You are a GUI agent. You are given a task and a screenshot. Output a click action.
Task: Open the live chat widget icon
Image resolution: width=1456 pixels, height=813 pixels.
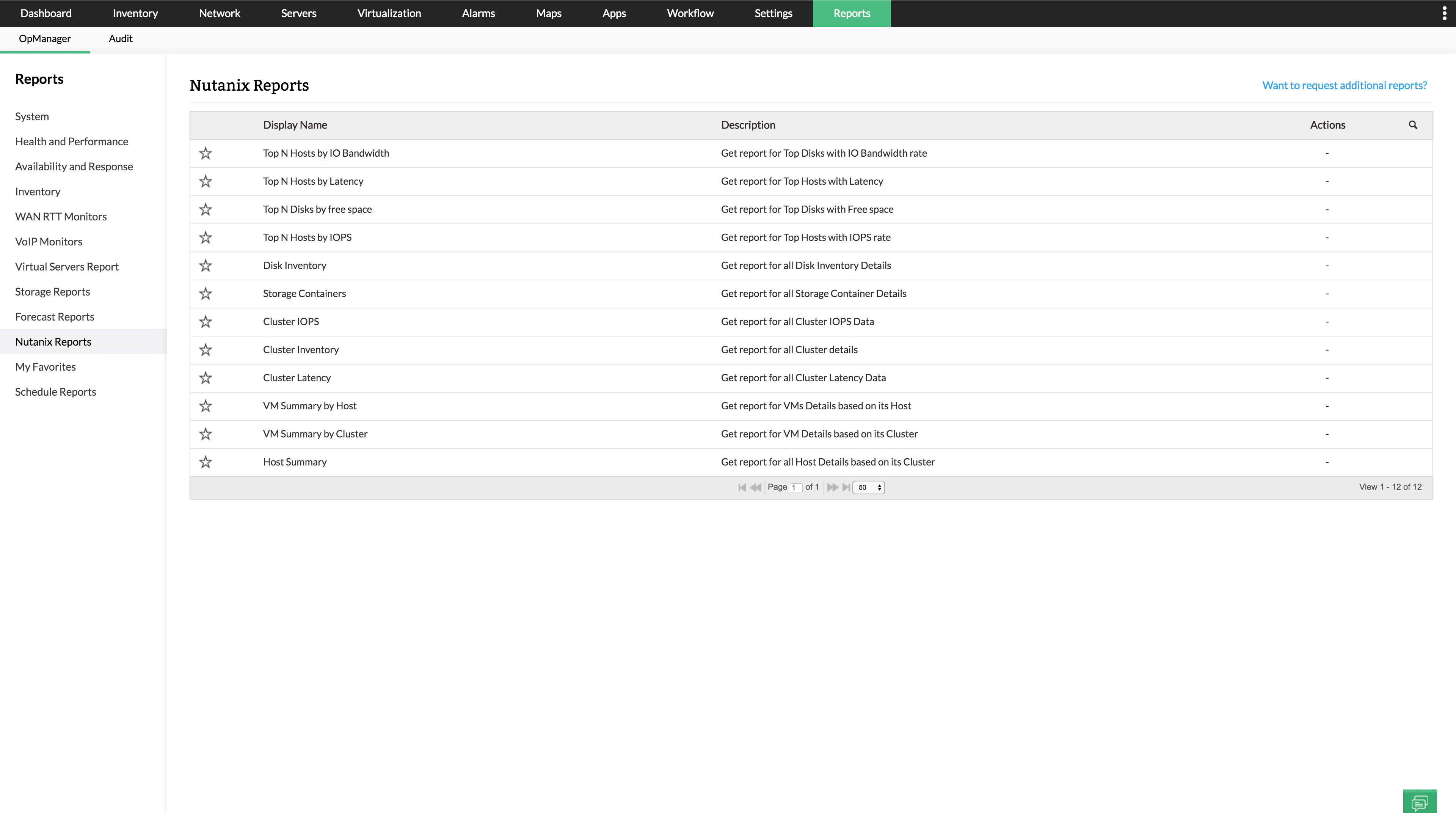tap(1419, 802)
